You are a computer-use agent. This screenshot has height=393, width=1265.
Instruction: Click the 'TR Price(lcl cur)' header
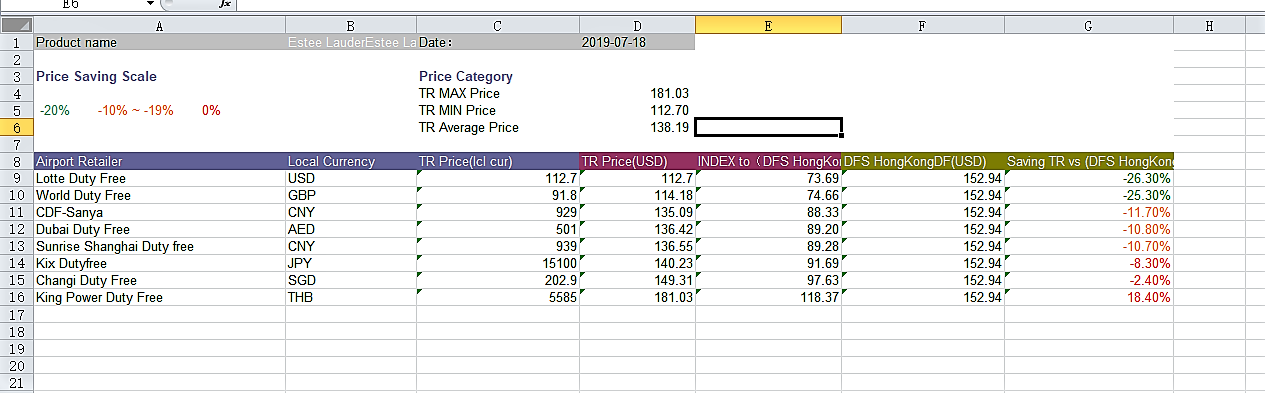497,161
